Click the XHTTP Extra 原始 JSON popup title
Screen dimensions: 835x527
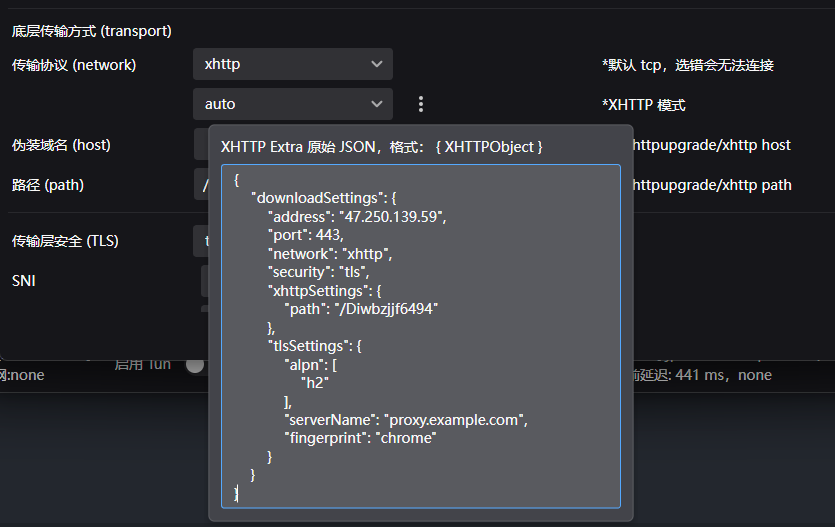(x=382, y=147)
